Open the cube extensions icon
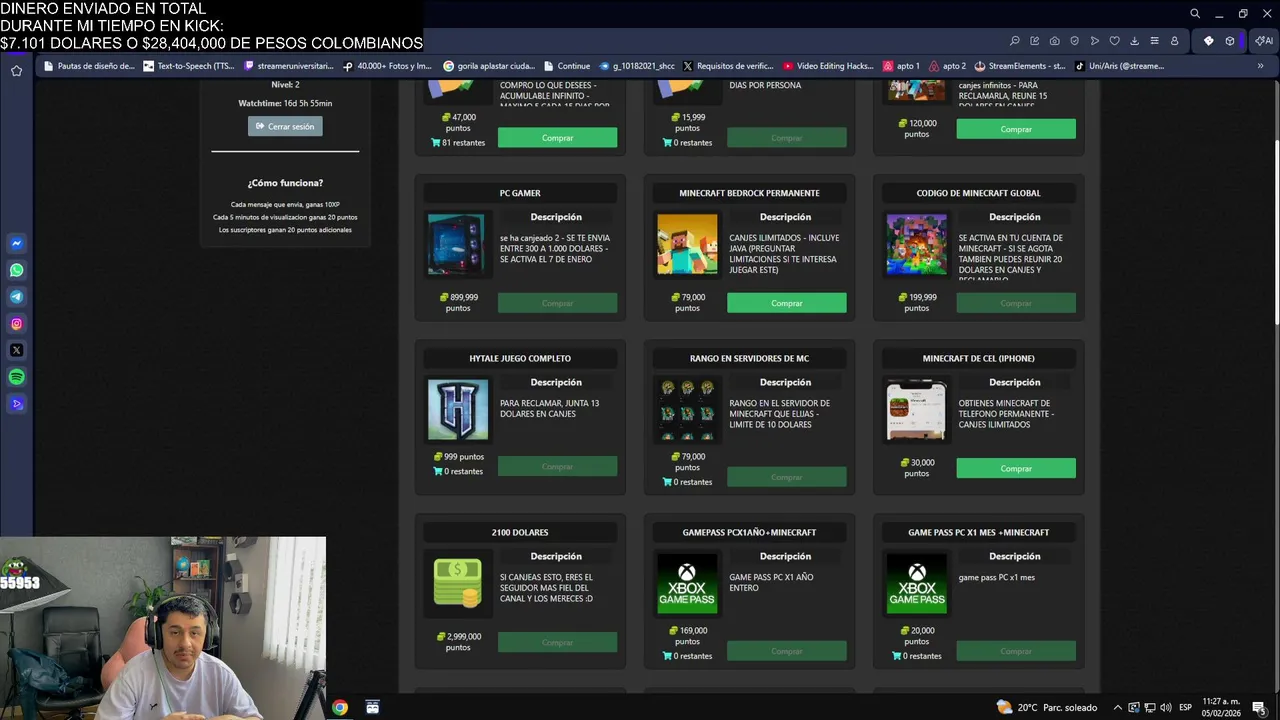The width and height of the screenshot is (1280, 720). [x=1230, y=41]
